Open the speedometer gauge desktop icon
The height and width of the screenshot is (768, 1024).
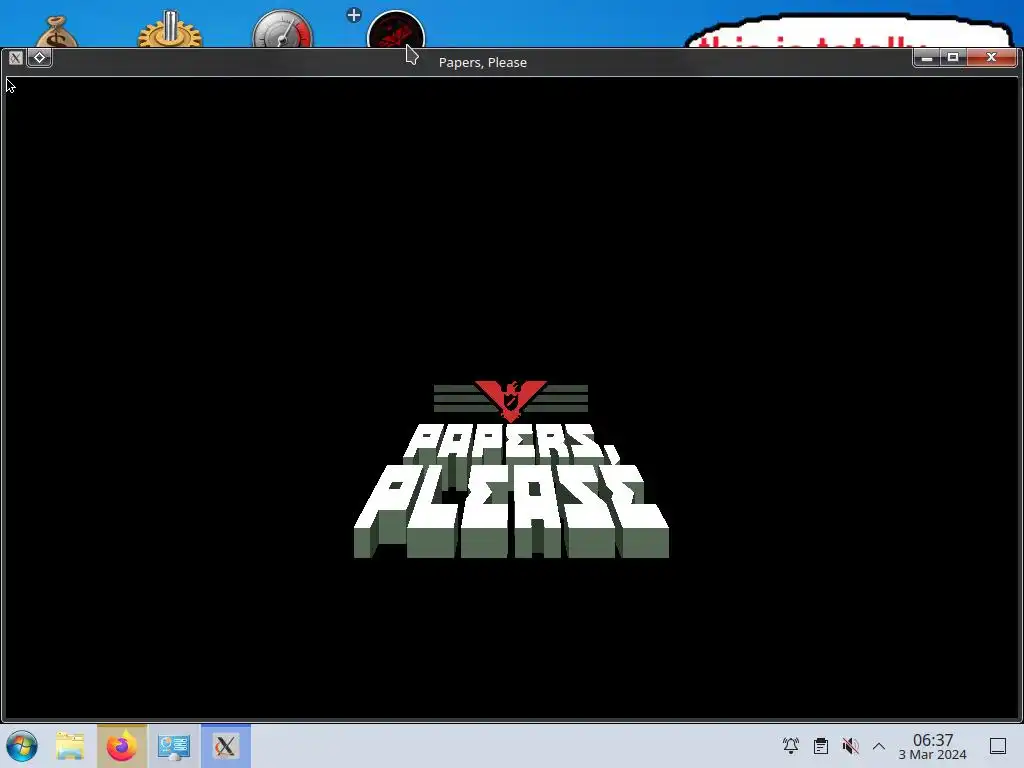tap(283, 29)
